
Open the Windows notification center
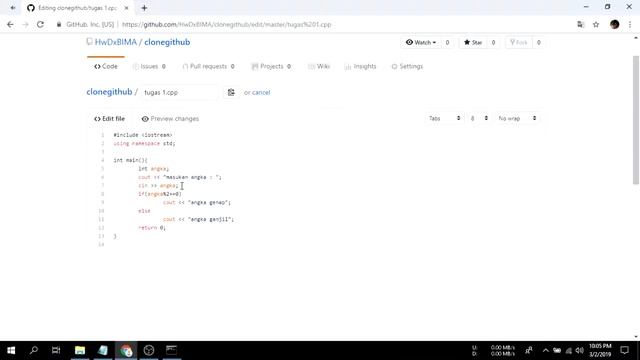(x=624, y=350)
